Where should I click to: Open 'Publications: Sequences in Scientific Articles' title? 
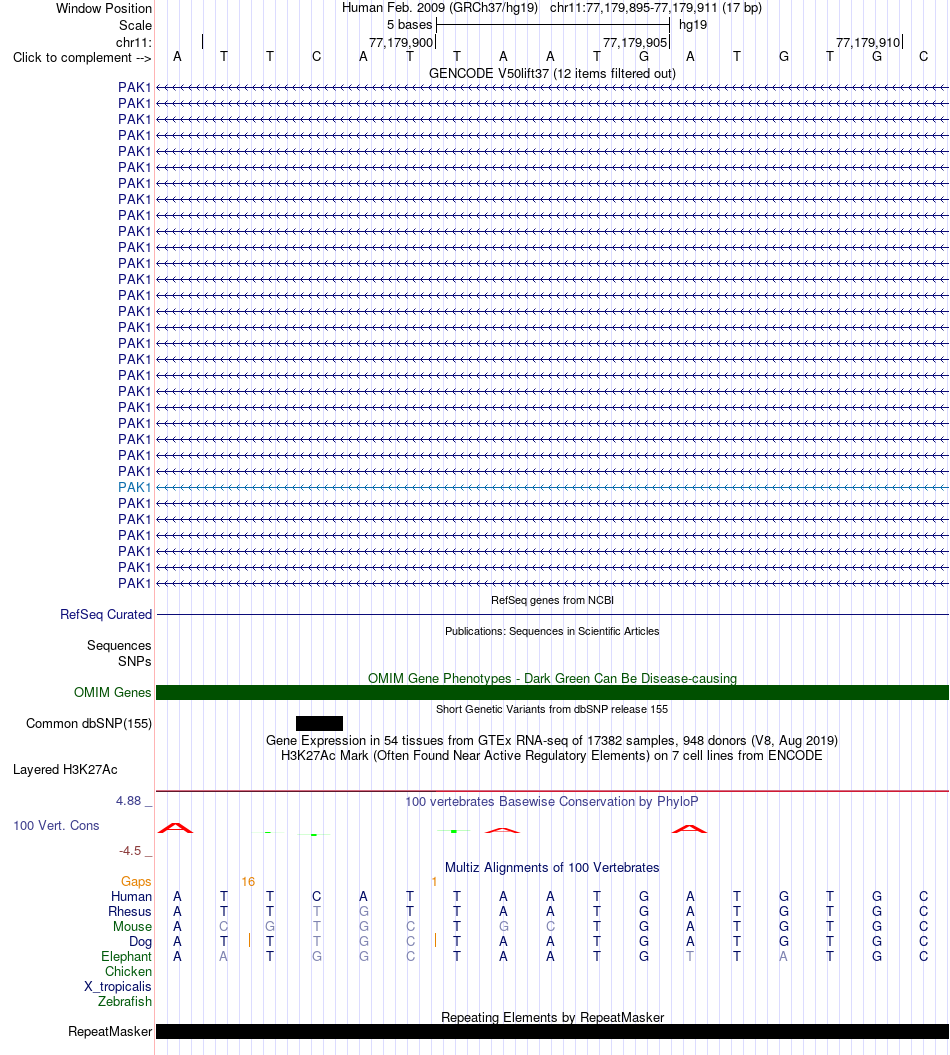[x=552, y=631]
